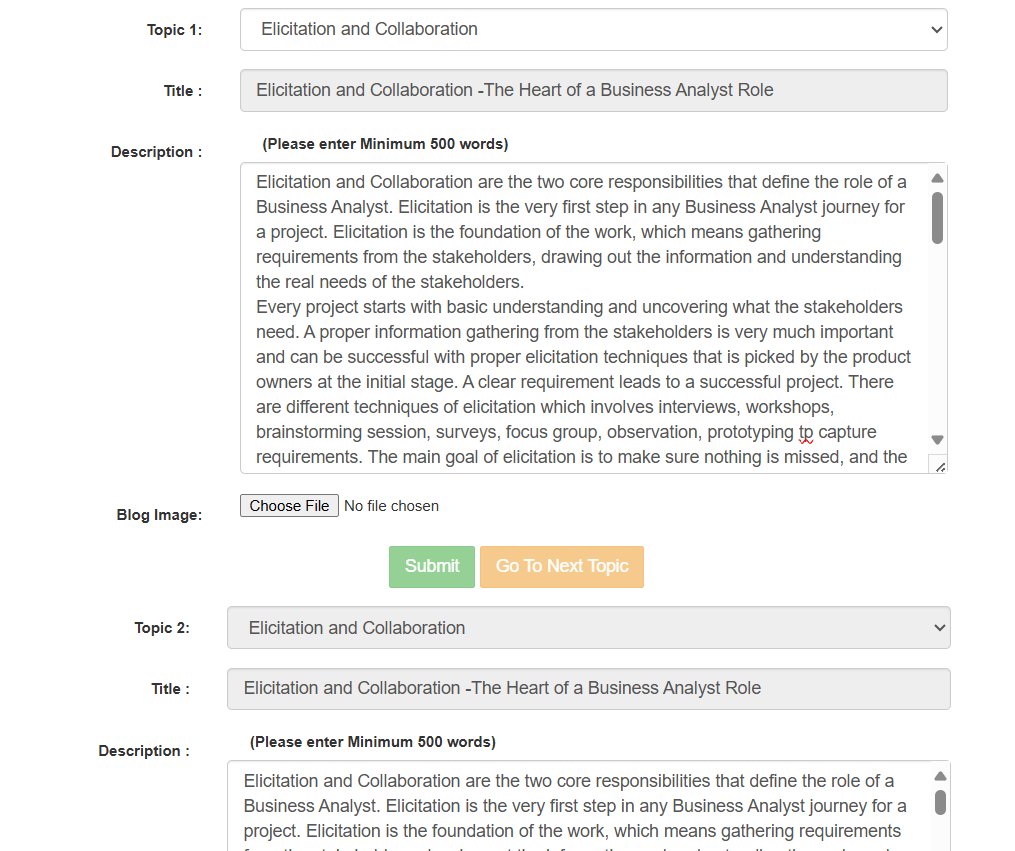Click the Topic 1 Title field

593,91
